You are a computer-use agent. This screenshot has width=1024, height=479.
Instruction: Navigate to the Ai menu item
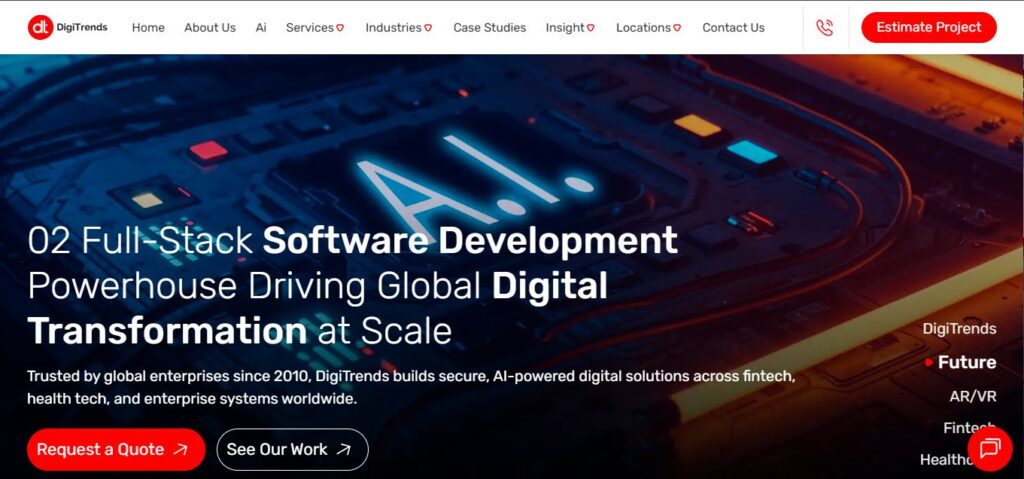click(x=261, y=28)
